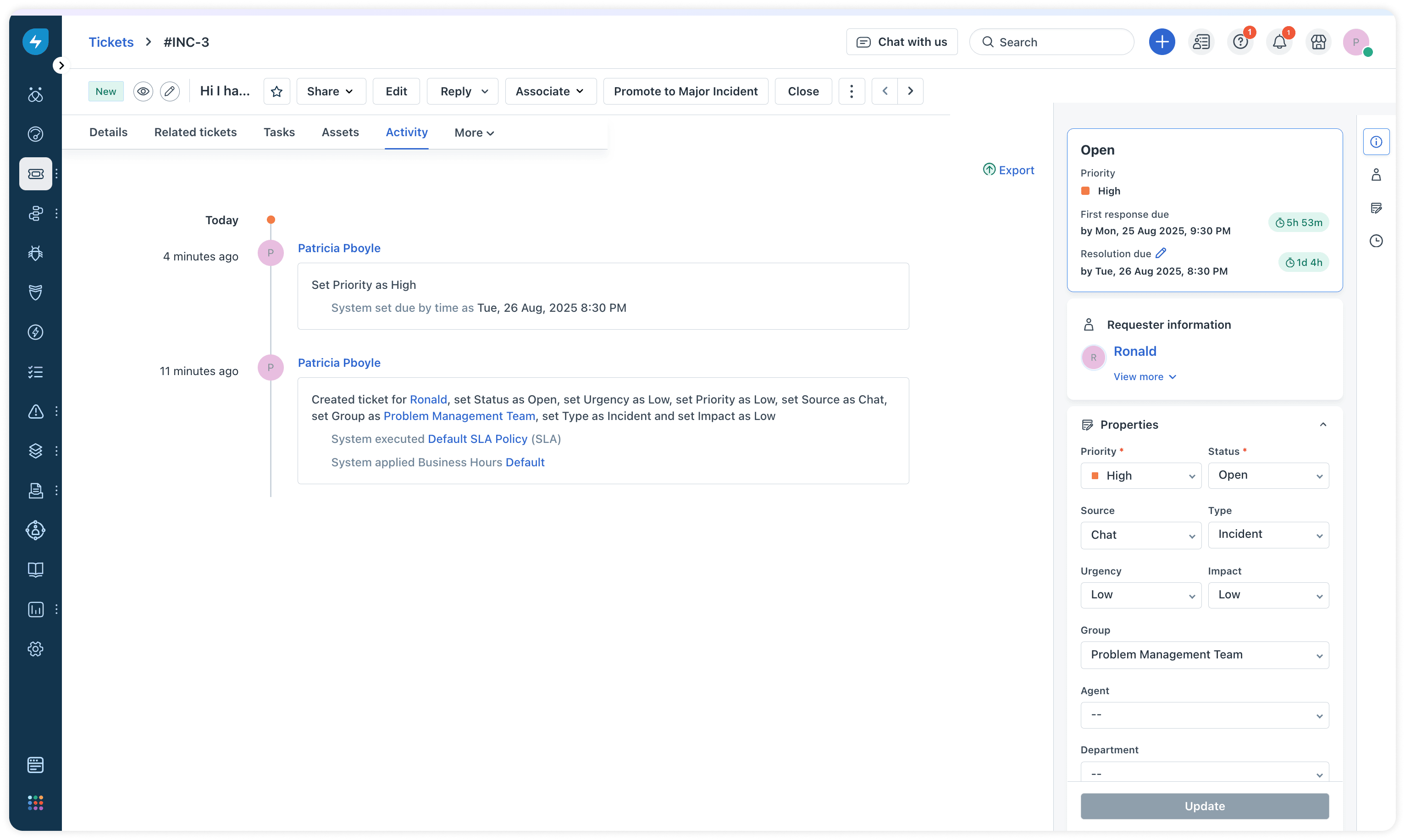Open the Priority High dropdown
This screenshot has width=1405, height=840.
tap(1140, 475)
